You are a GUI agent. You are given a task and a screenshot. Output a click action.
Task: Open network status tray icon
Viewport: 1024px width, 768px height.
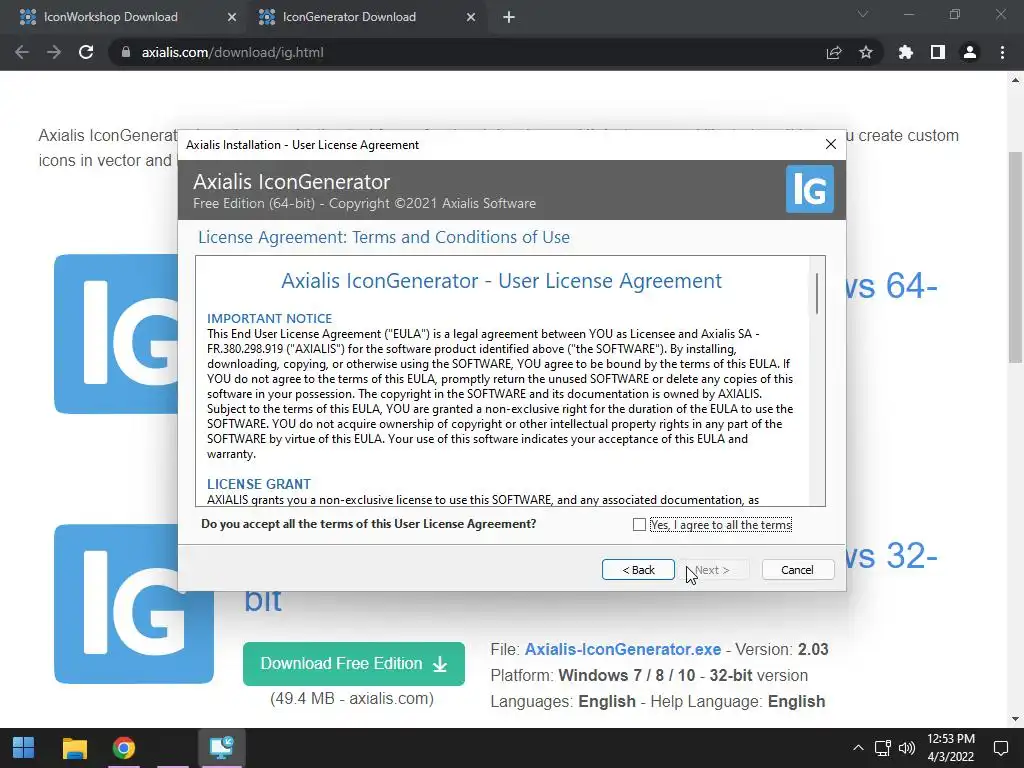click(x=883, y=748)
